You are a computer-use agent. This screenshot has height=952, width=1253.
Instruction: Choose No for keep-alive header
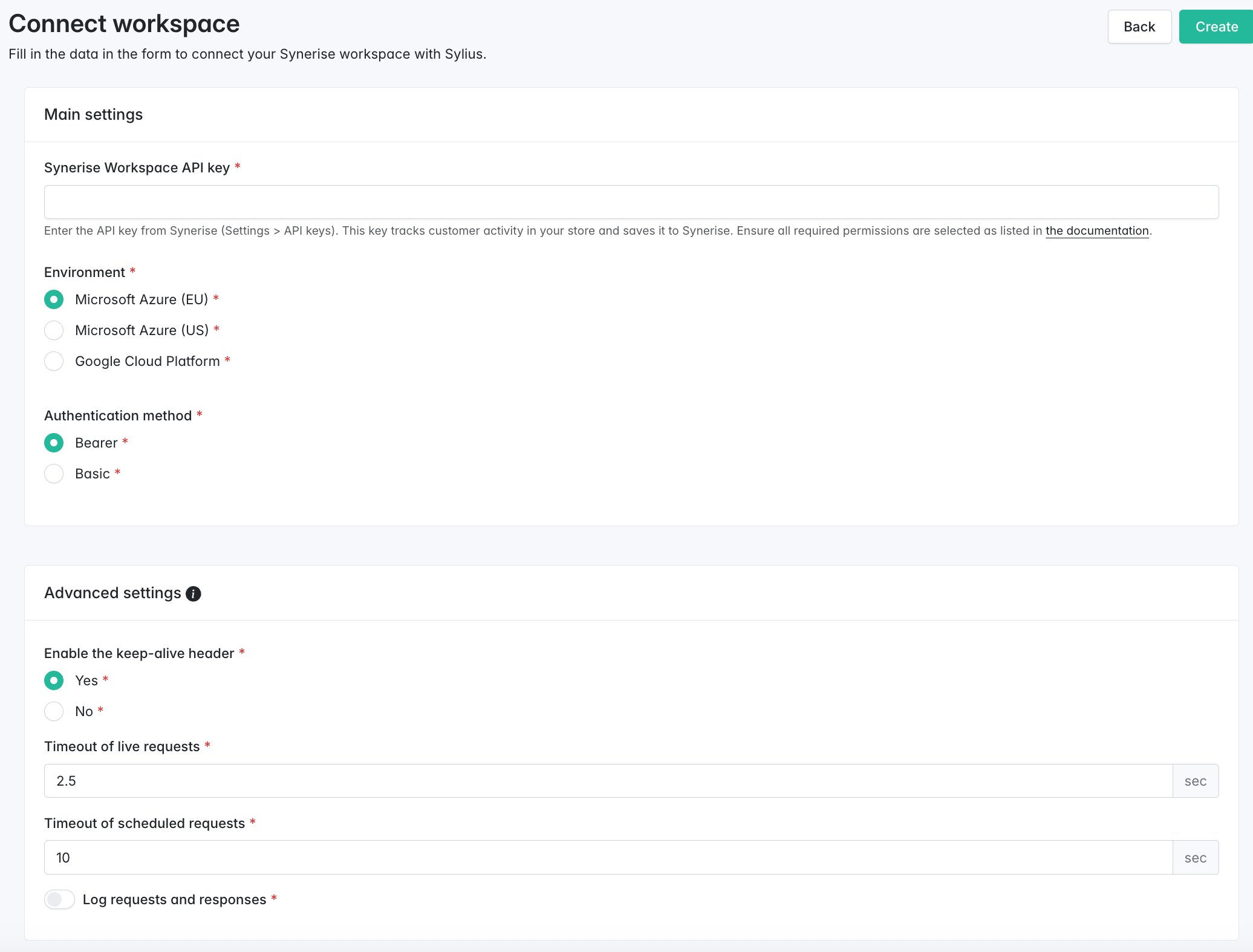pos(54,711)
